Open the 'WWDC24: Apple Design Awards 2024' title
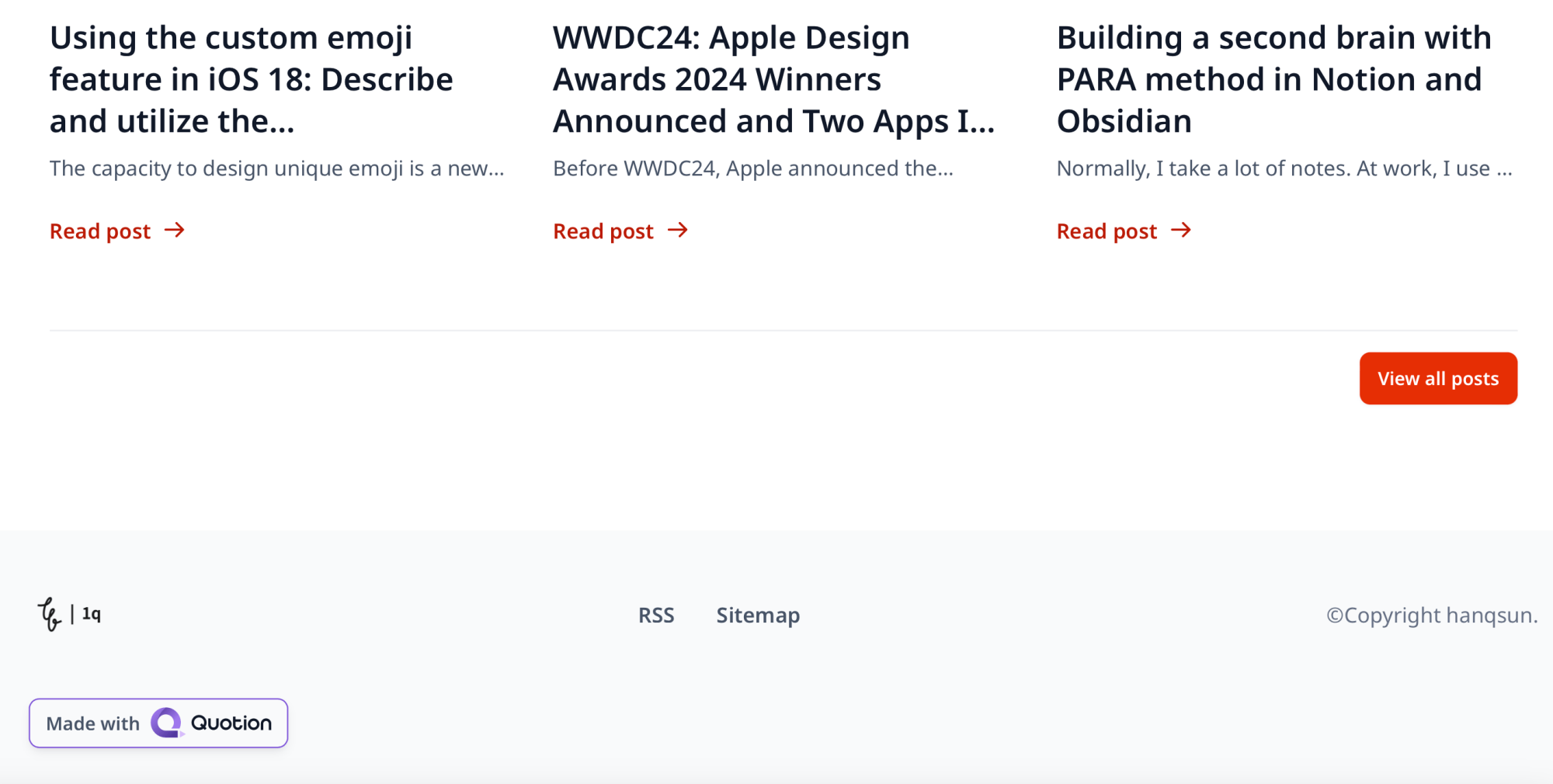The width and height of the screenshot is (1553, 784). (x=774, y=79)
